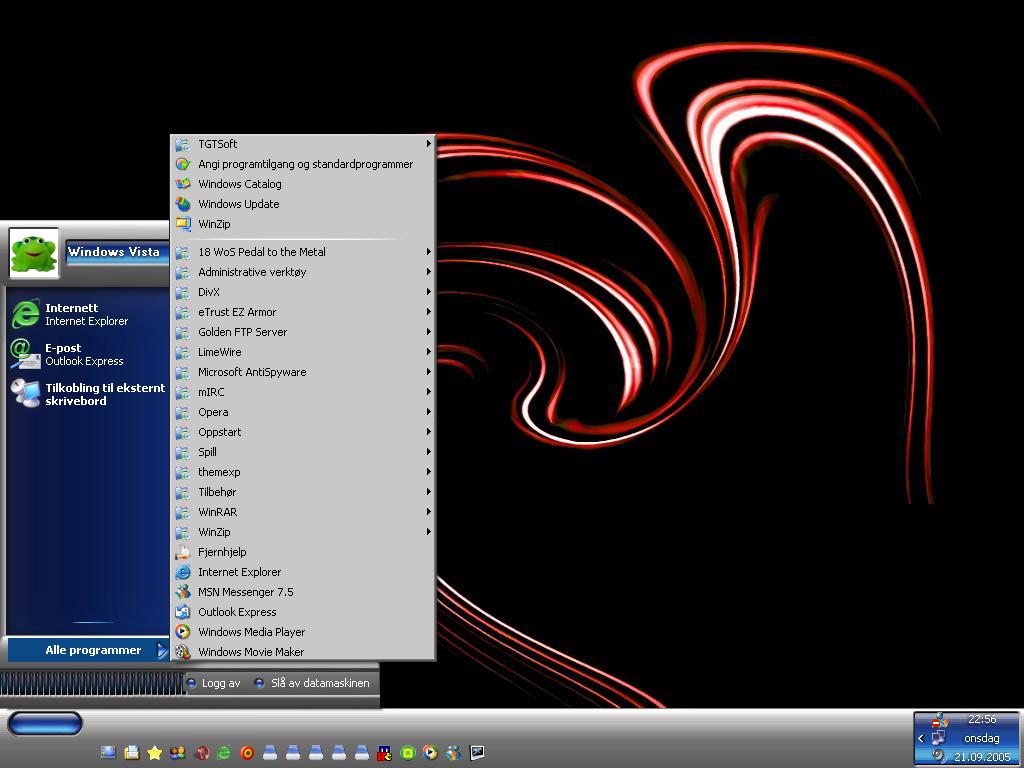Viewport: 1024px width, 768px height.
Task: Click the Logg av button
Action: 214,683
